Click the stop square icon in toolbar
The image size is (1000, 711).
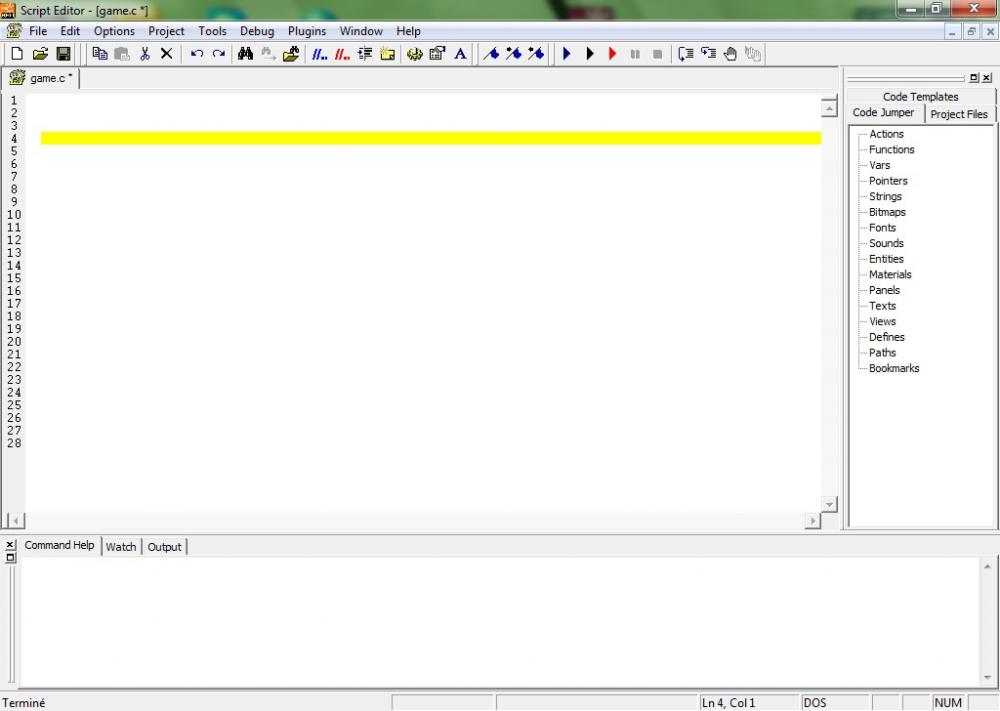point(658,54)
